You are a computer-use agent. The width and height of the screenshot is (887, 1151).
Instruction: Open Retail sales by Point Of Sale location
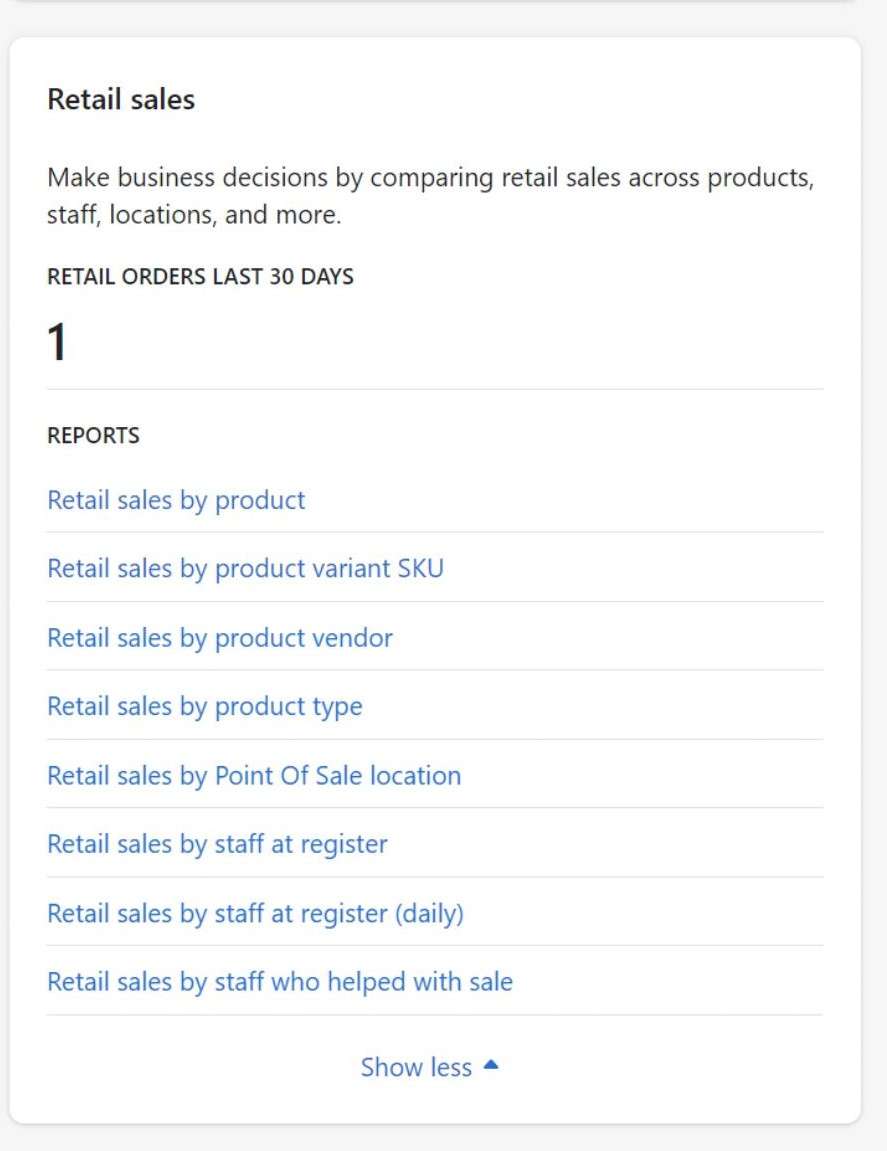coord(254,775)
